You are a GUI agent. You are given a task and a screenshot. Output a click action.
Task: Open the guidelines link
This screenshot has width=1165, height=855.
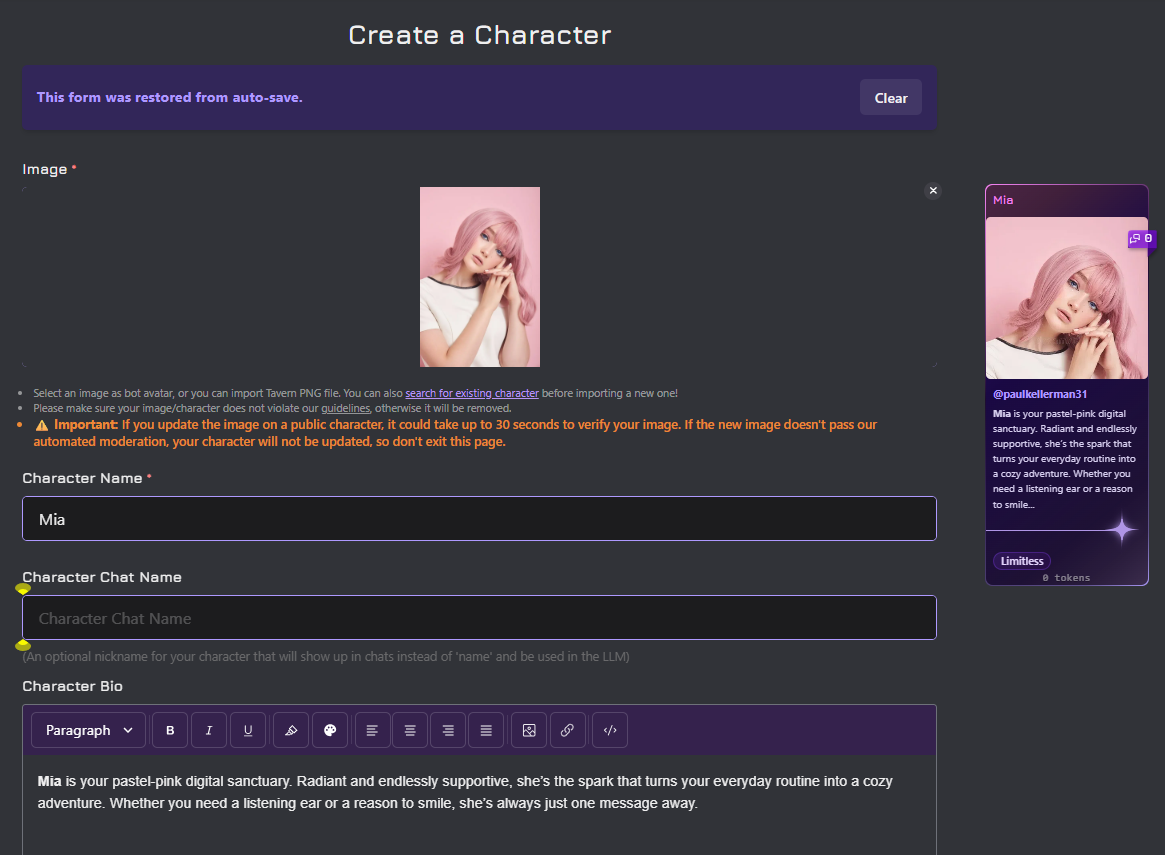coord(345,408)
